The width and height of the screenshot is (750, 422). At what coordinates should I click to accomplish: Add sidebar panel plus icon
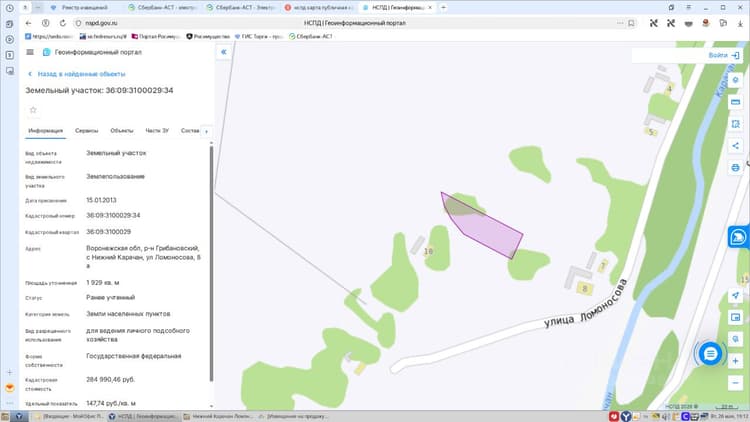[10, 372]
